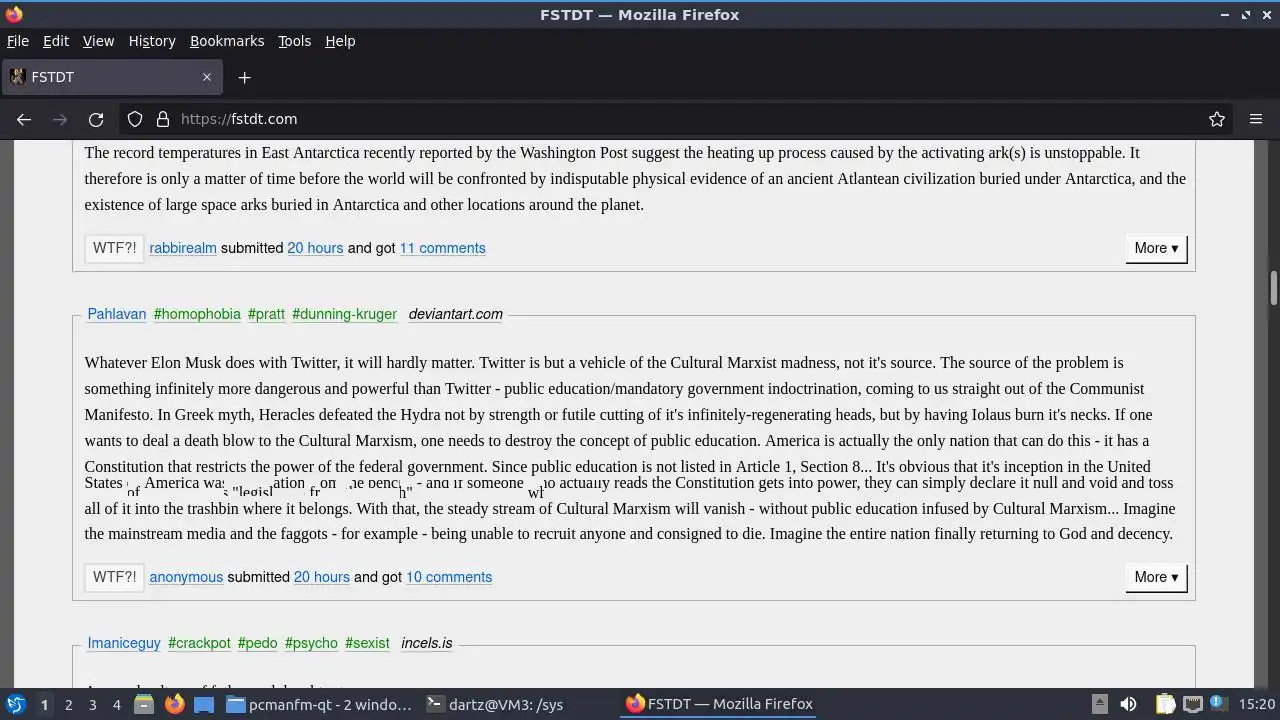Open 11 comments link
The width and height of the screenshot is (1280, 720).
click(442, 248)
